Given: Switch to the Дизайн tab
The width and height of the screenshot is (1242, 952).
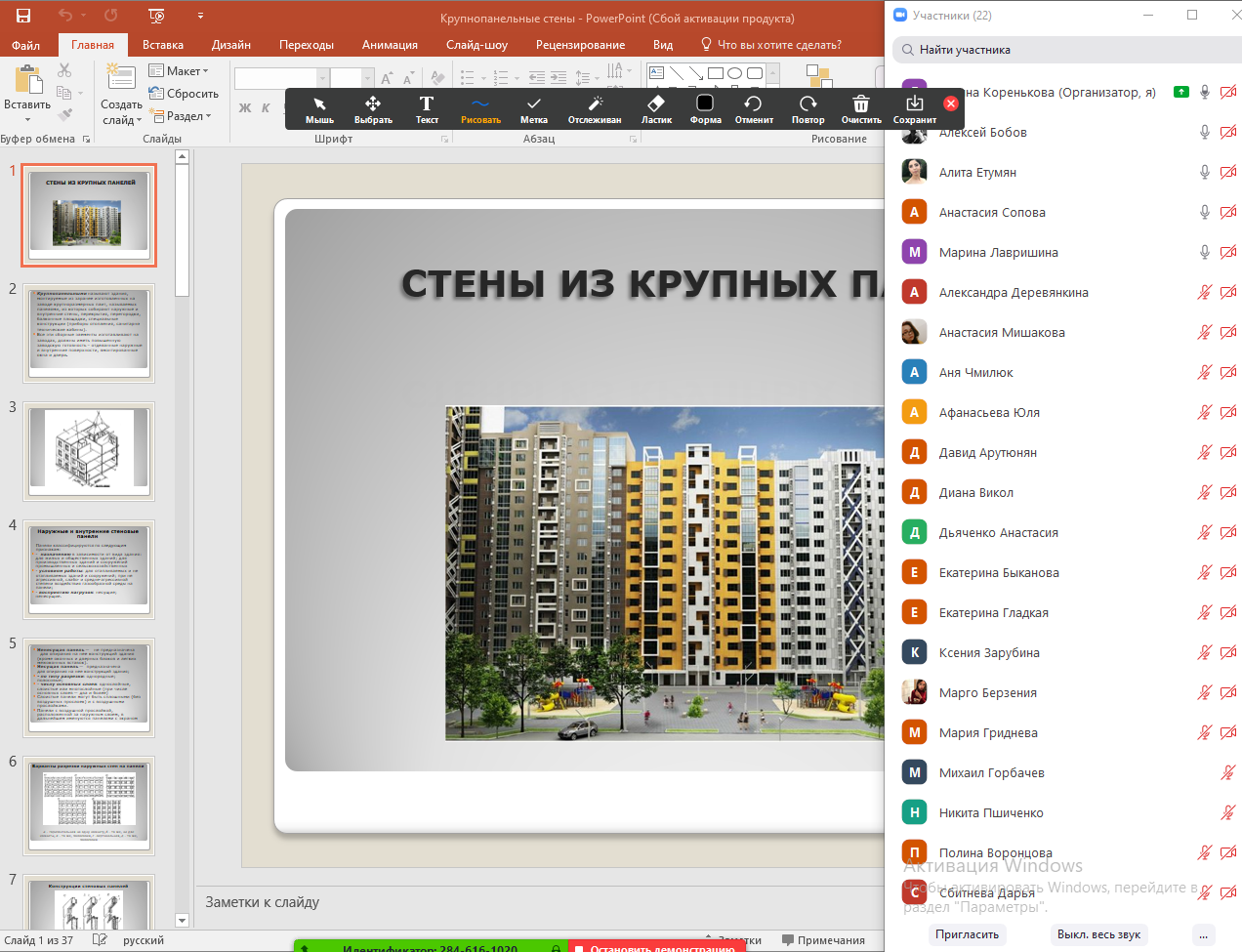Looking at the screenshot, I should click(231, 45).
